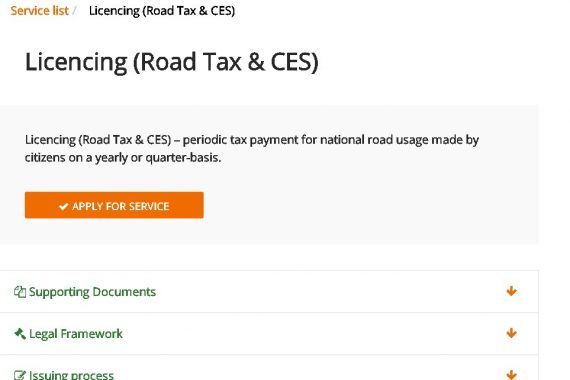Image resolution: width=570 pixels, height=380 pixels.
Task: Open the Legal Framework section title
Action: [76, 333]
